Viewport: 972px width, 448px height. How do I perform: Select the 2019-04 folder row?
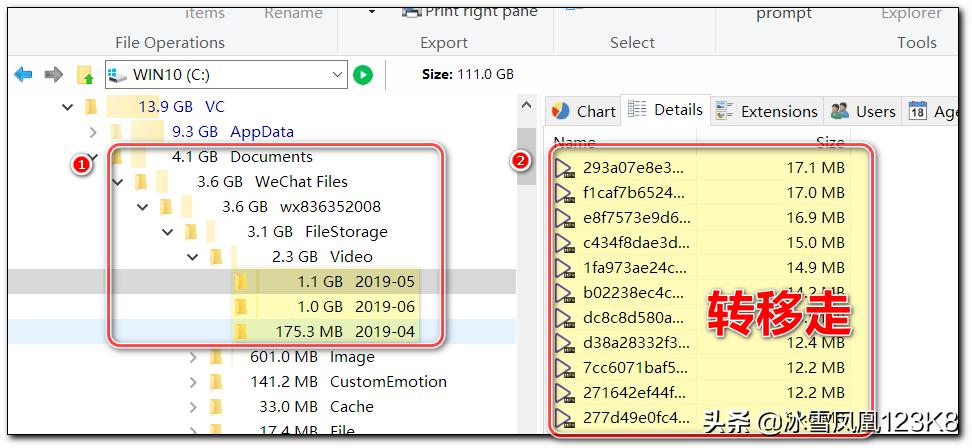[x=263, y=332]
